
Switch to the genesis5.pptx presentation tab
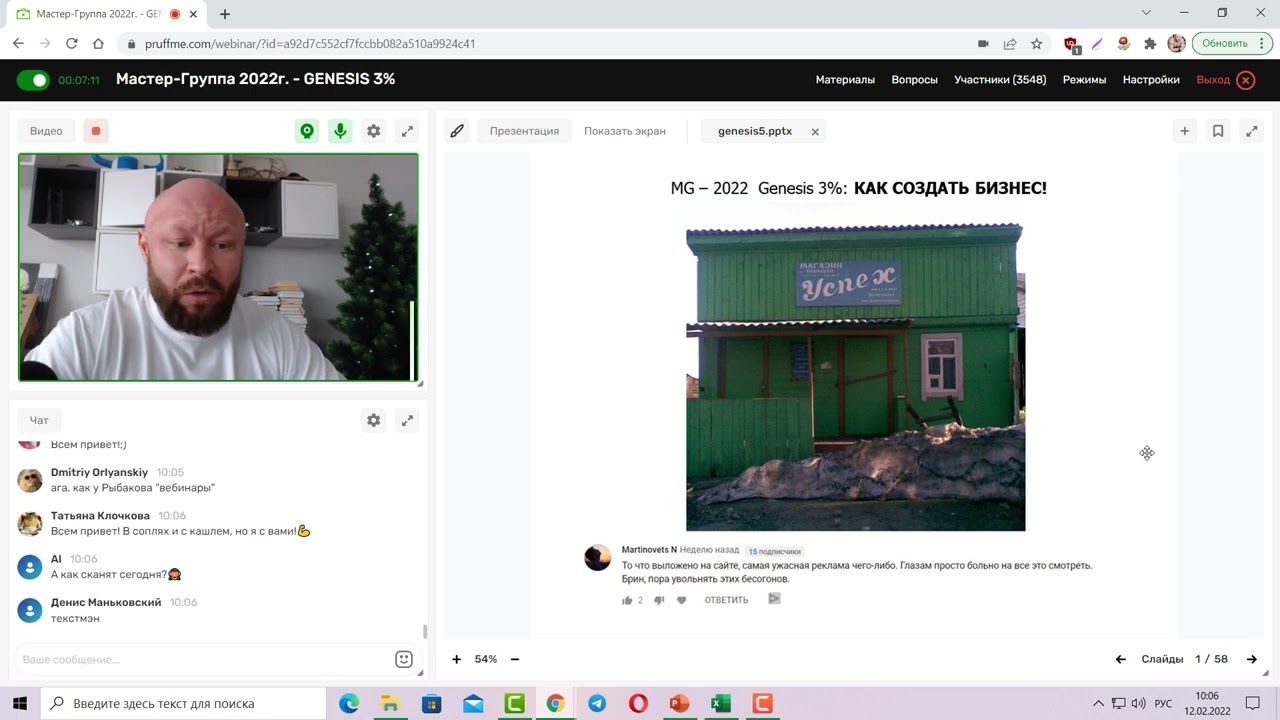pyautogui.click(x=755, y=130)
